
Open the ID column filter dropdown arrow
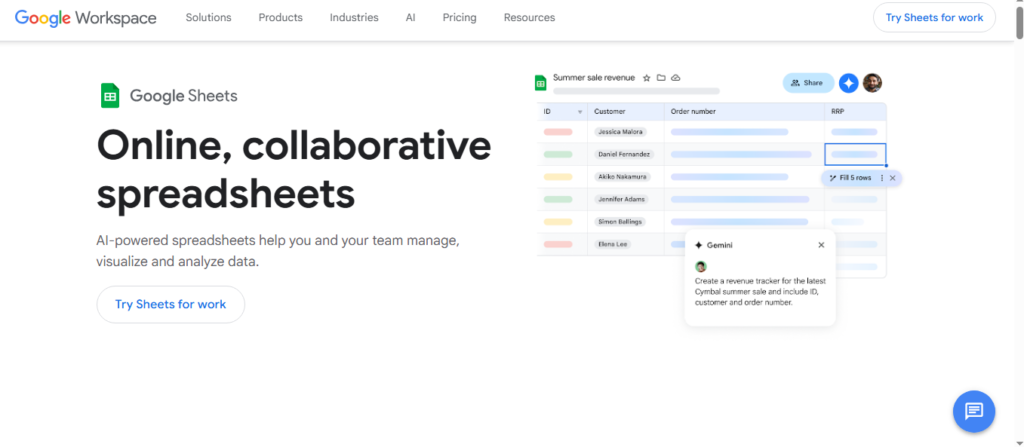[x=580, y=112]
